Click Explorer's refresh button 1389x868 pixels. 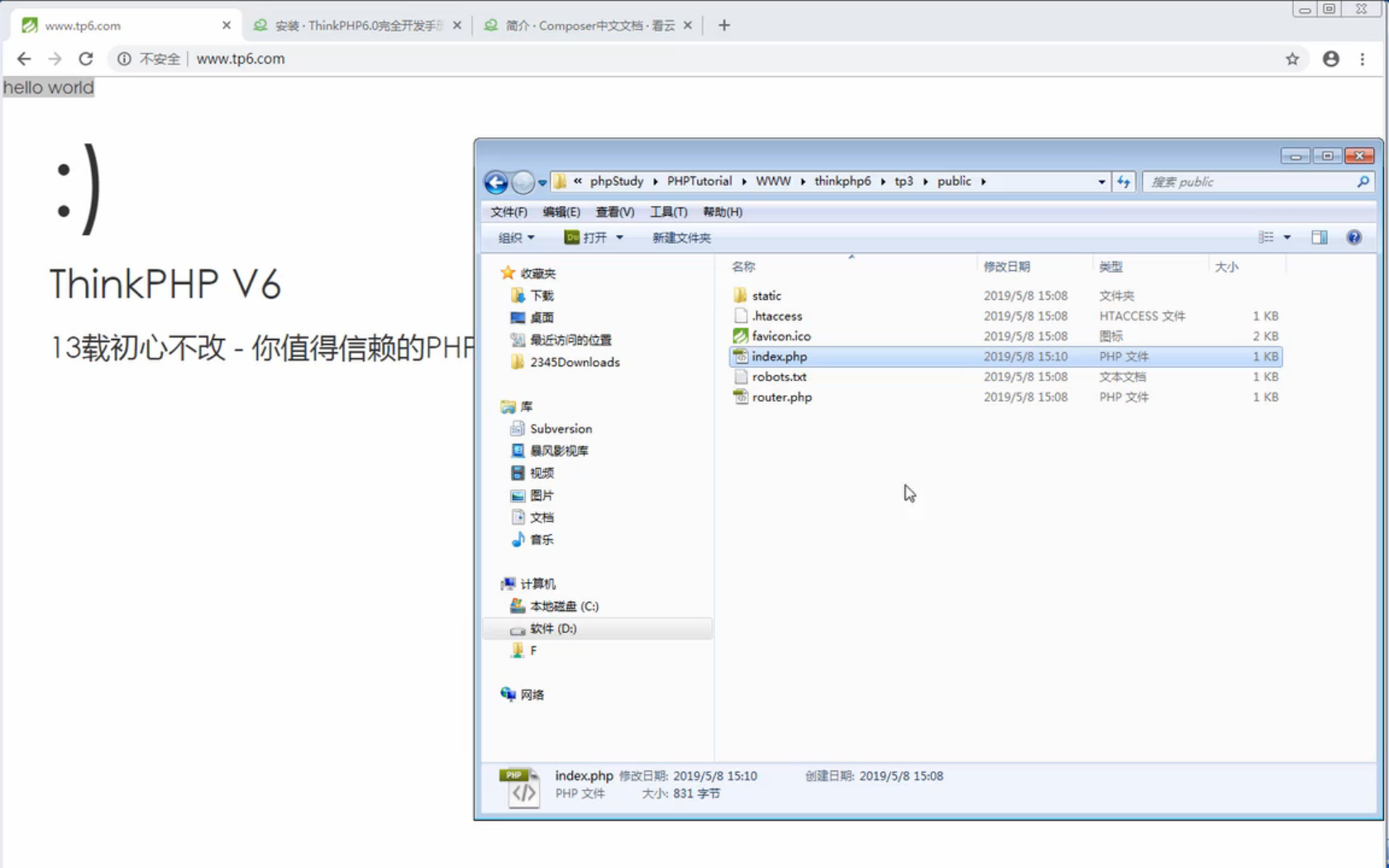tap(1123, 182)
